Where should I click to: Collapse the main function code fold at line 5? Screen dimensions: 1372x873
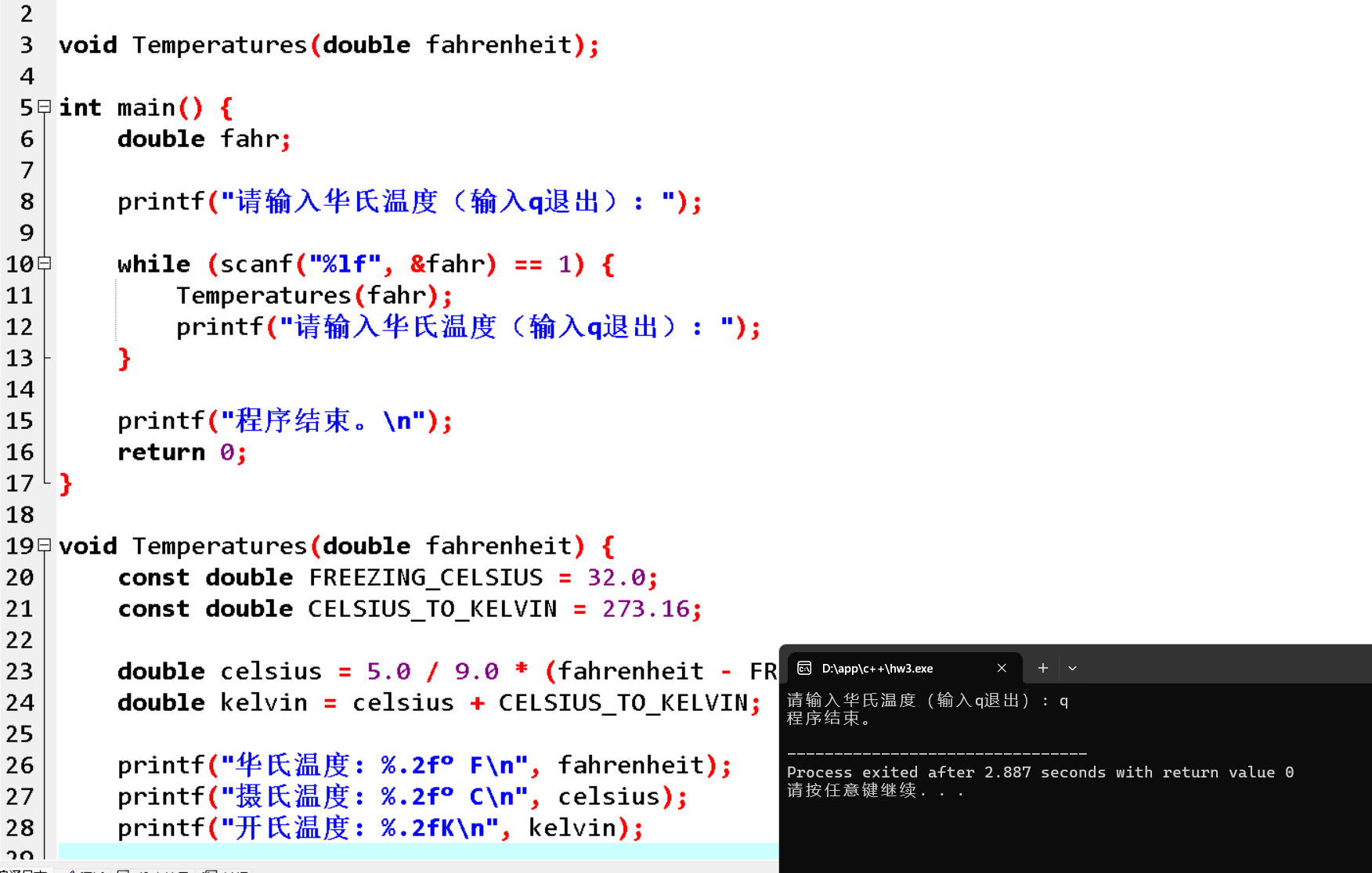(43, 107)
